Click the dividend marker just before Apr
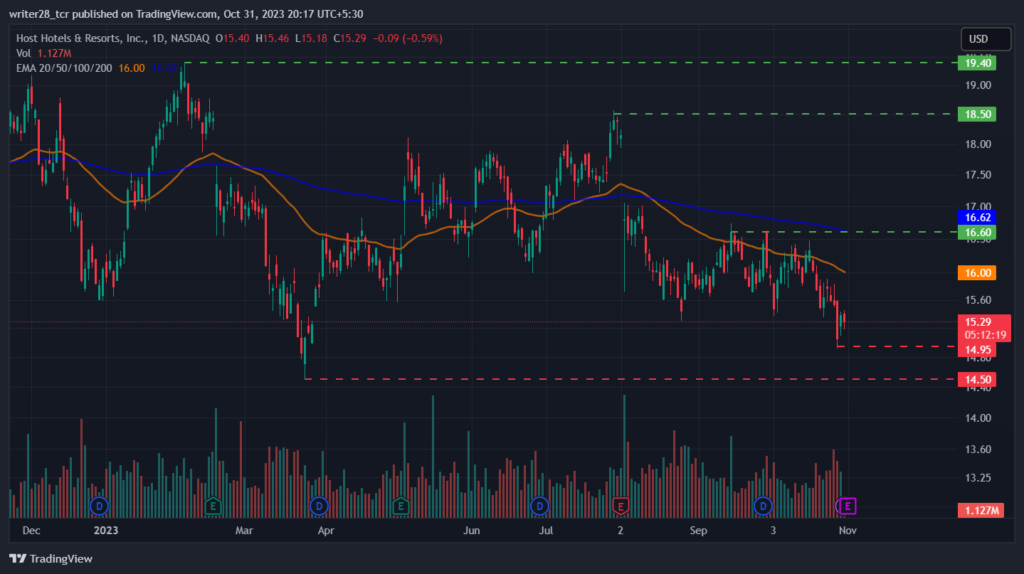Image resolution: width=1024 pixels, height=574 pixels. coord(319,505)
